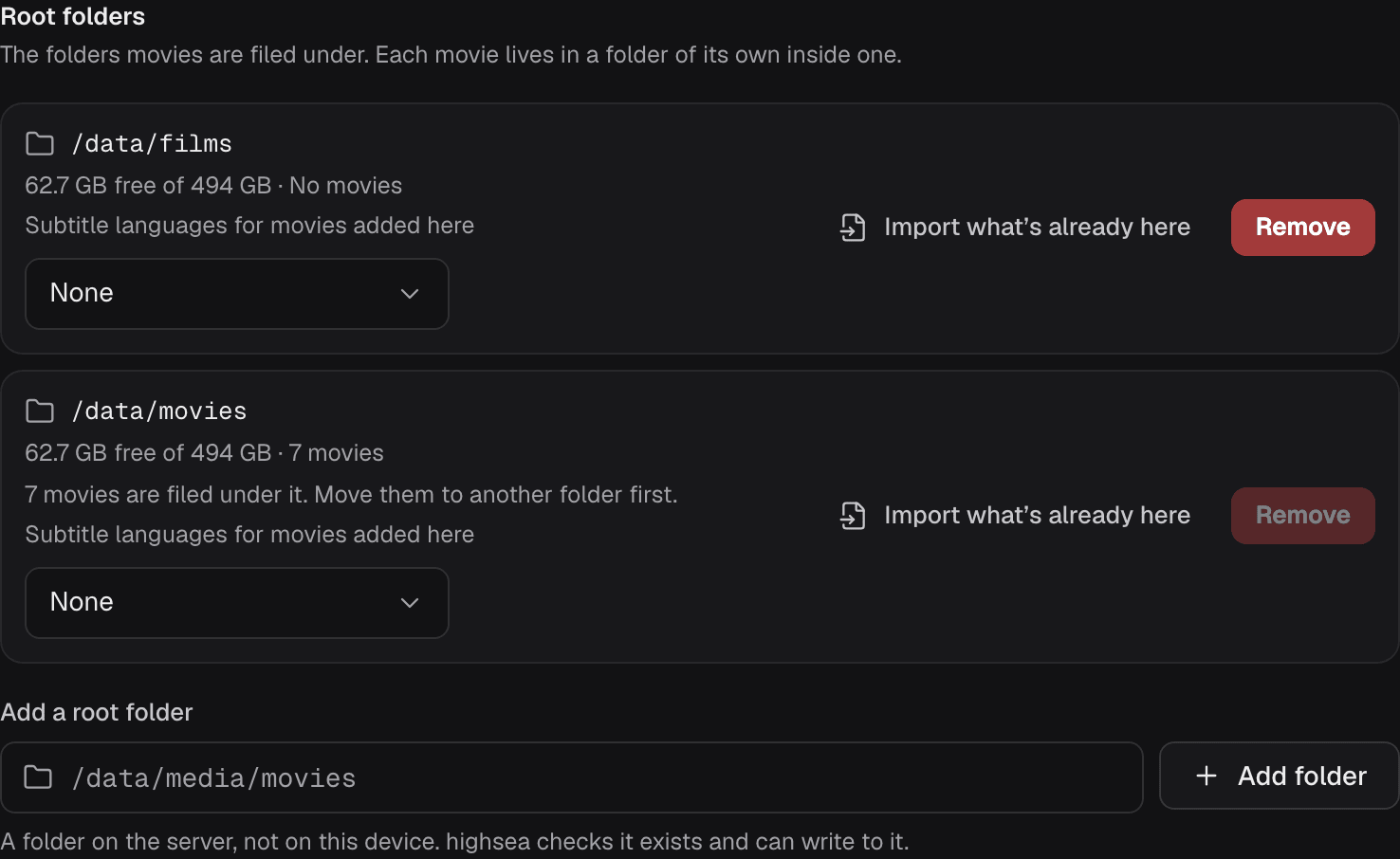The width and height of the screenshot is (1400, 859).
Task: Click the subtitle languages label under /data/movies
Action: [x=249, y=535]
